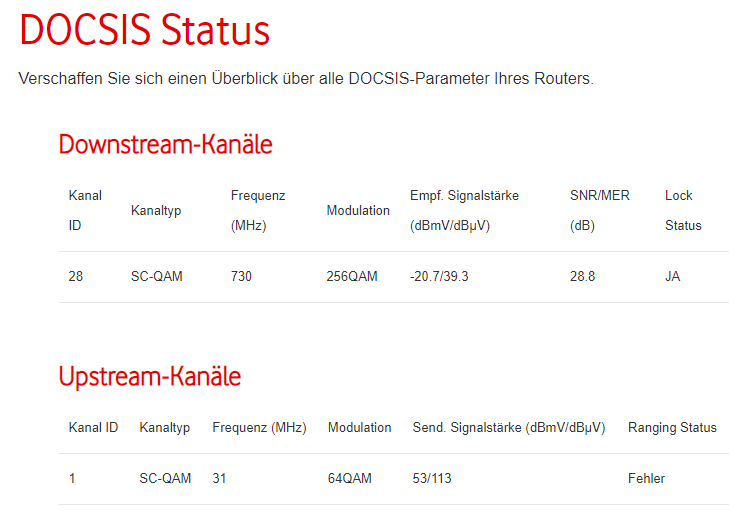Click the DOCSIS Status page title

pyautogui.click(x=144, y=30)
